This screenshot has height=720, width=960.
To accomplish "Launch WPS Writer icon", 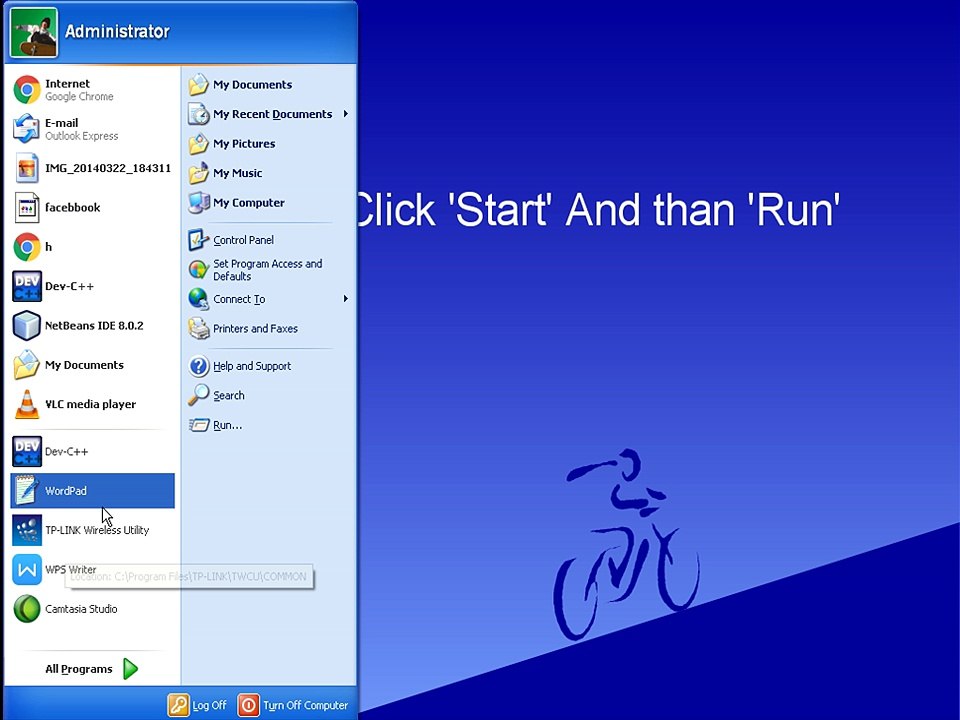I will 27,569.
